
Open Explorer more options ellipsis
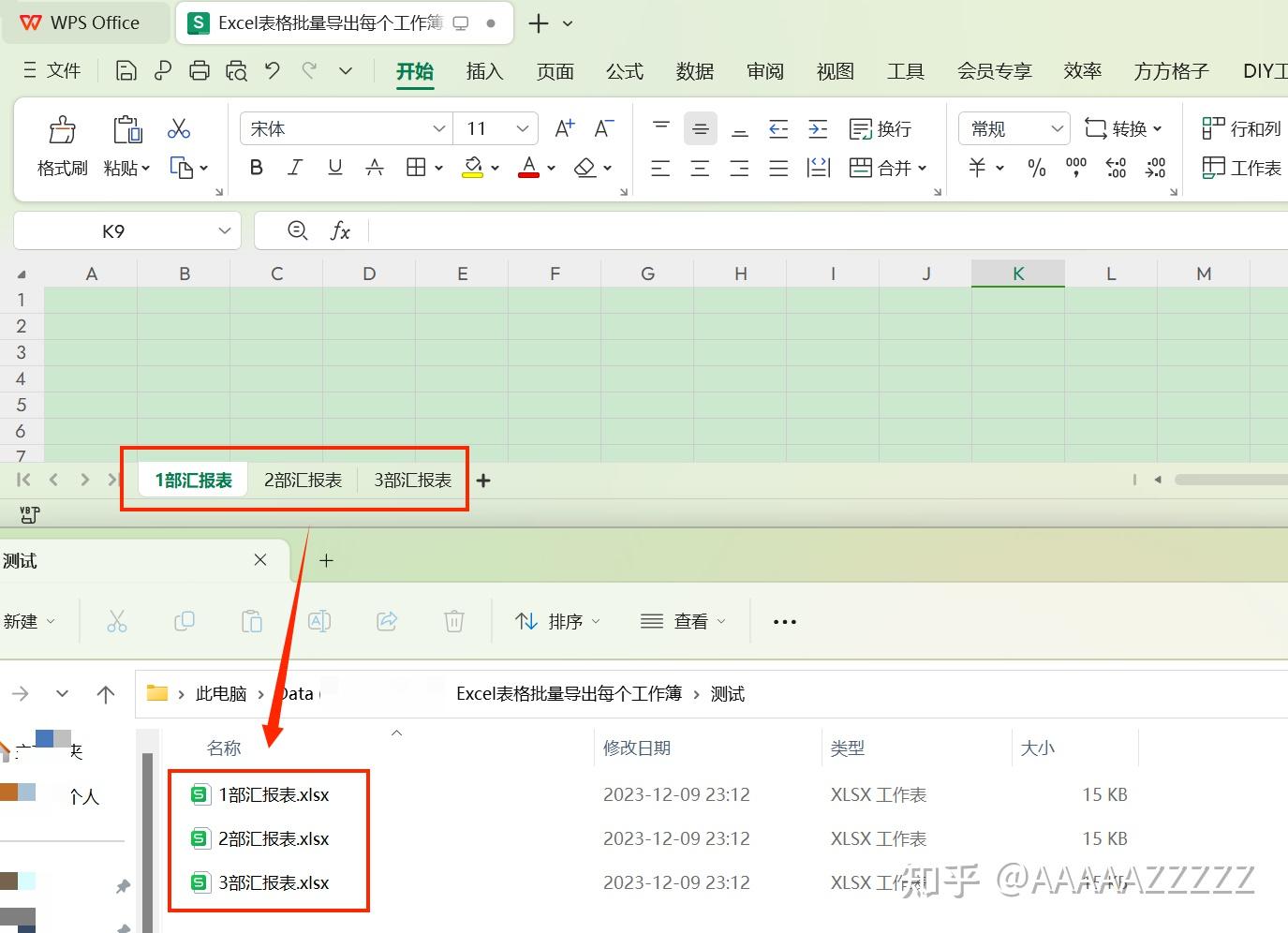point(784,621)
